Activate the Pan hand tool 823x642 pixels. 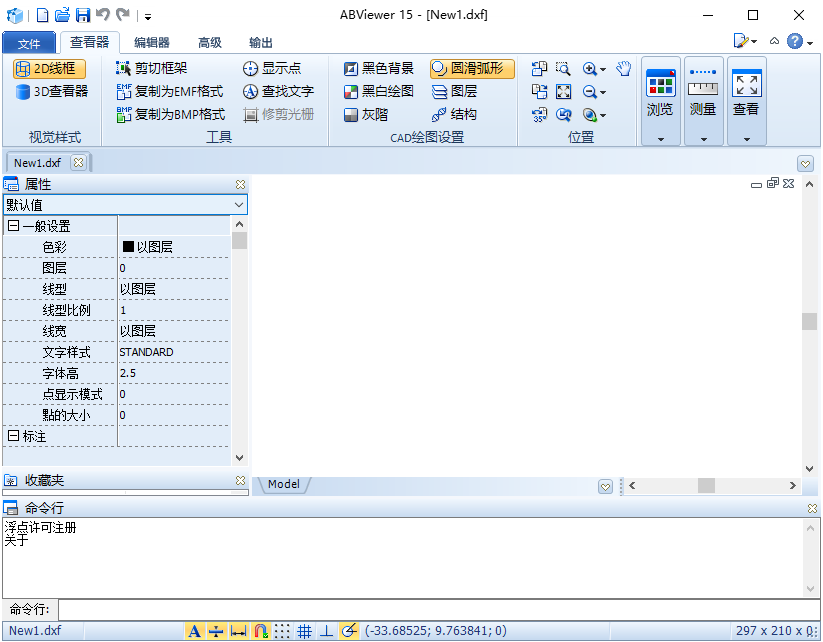[623, 68]
